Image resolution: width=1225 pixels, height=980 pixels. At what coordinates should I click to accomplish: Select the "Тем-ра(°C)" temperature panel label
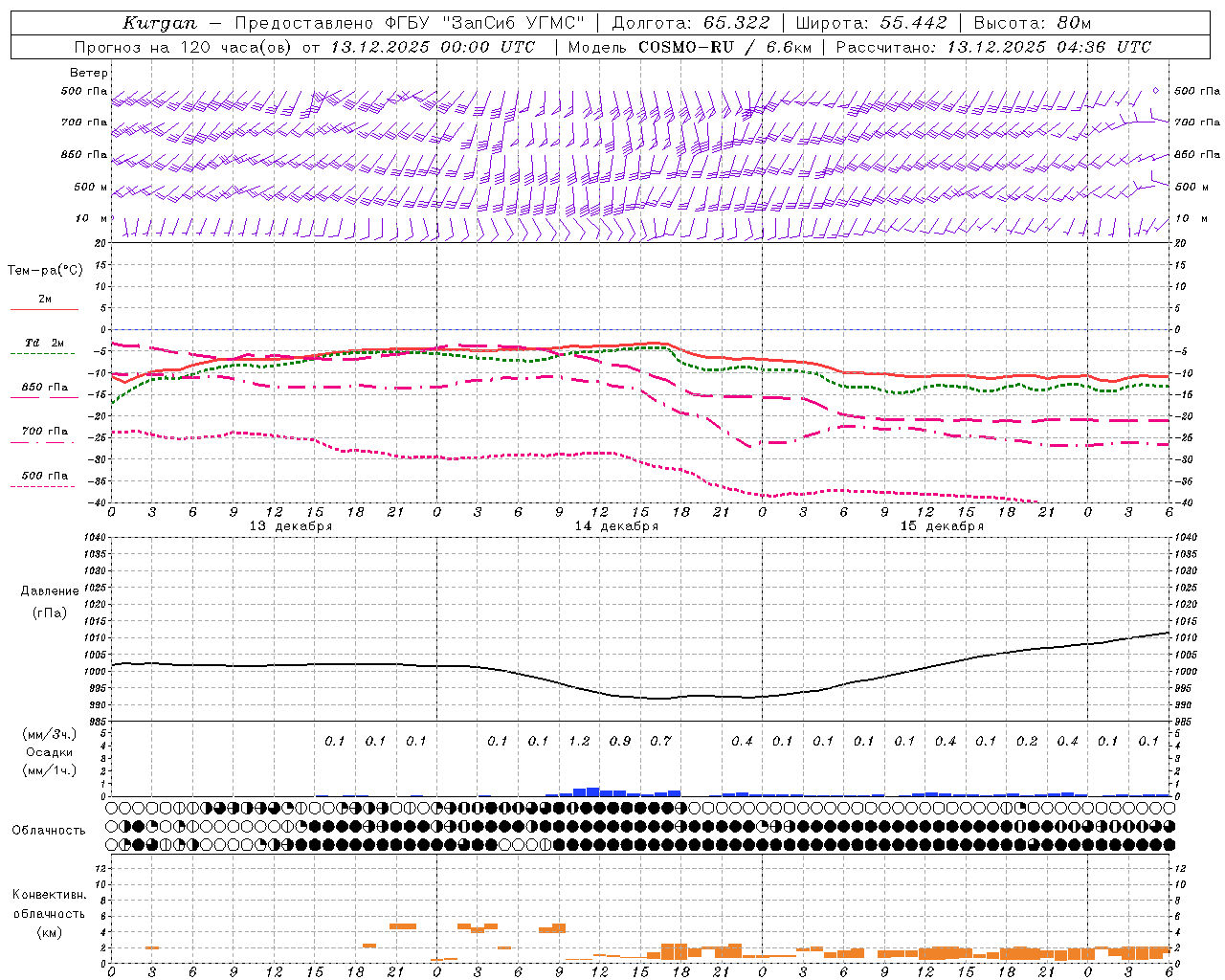45,270
